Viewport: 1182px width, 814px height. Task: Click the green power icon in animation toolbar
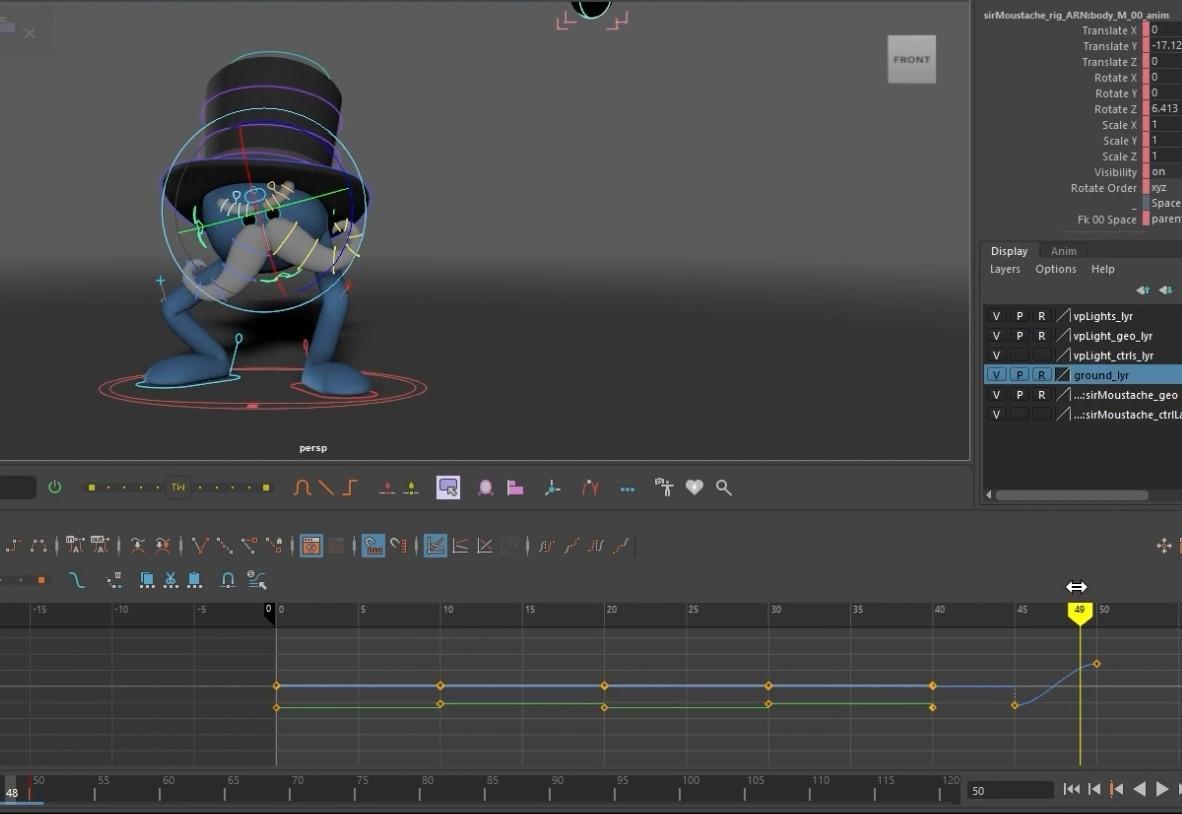tap(54, 487)
